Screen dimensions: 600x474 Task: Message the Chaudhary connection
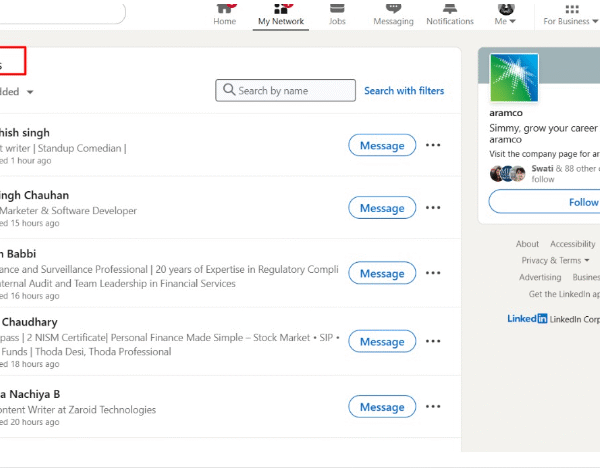coord(382,341)
